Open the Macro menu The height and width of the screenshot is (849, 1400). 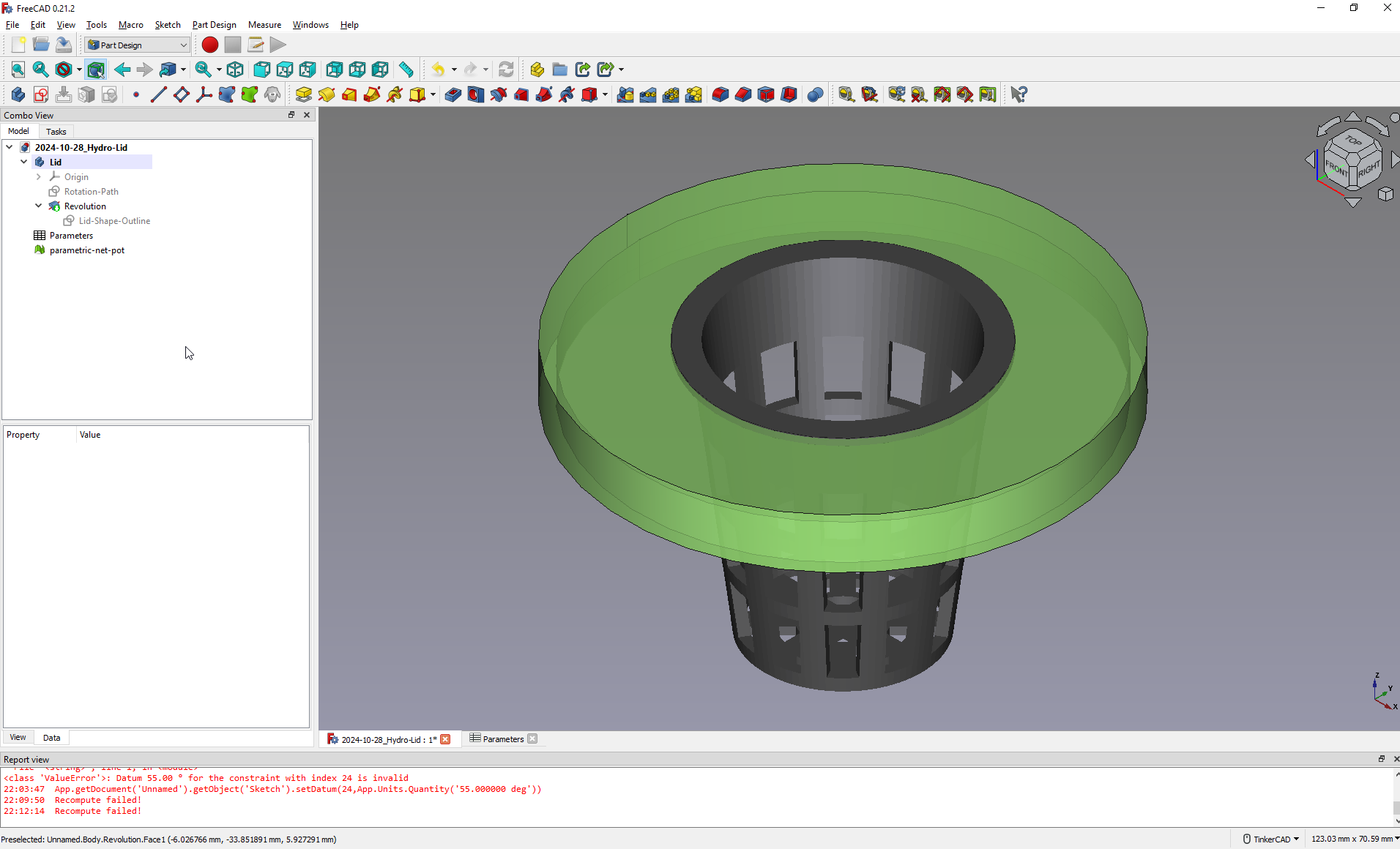click(x=130, y=24)
